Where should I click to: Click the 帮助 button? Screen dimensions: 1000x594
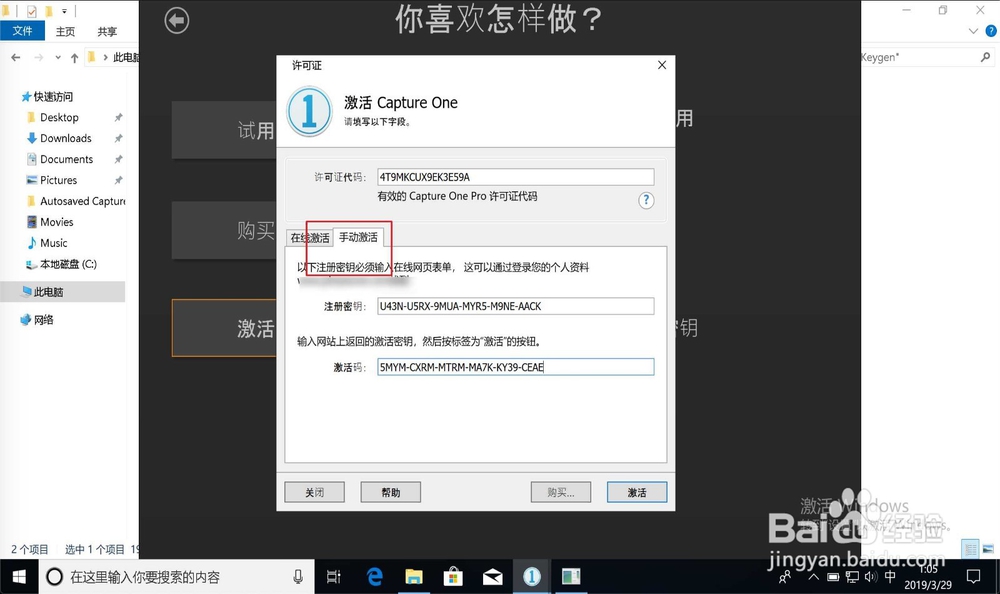click(390, 493)
